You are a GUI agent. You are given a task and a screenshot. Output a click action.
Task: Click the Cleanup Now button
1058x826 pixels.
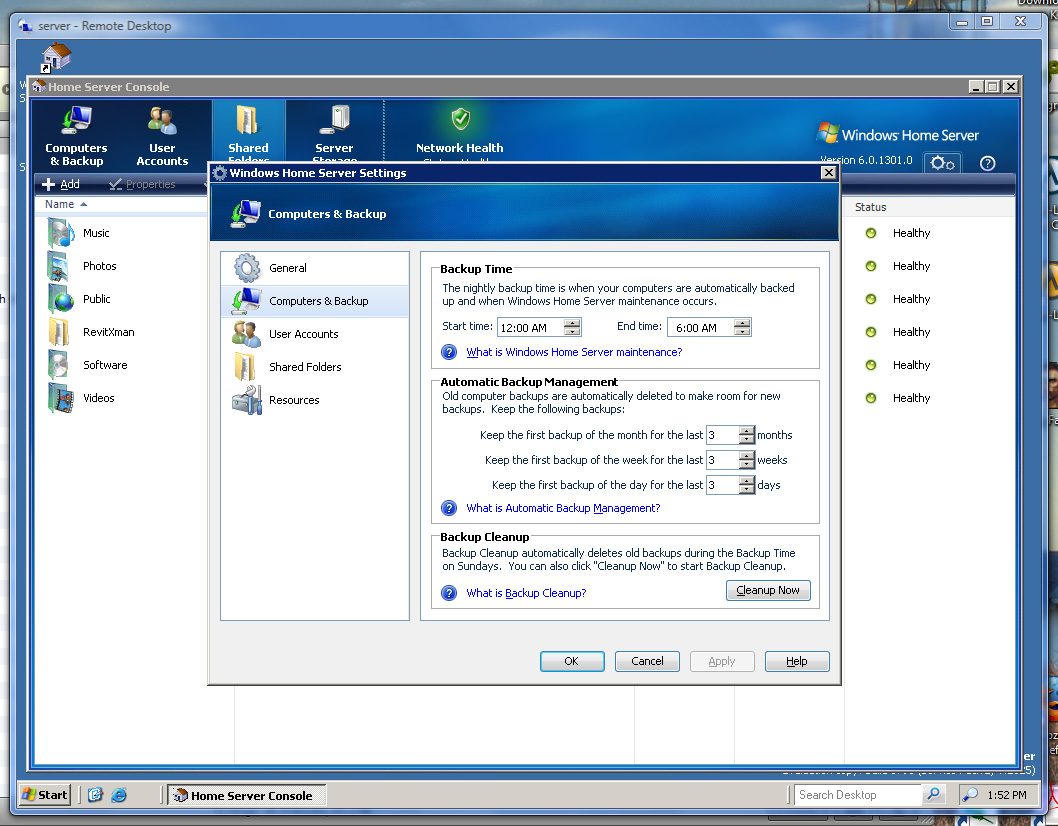[767, 590]
